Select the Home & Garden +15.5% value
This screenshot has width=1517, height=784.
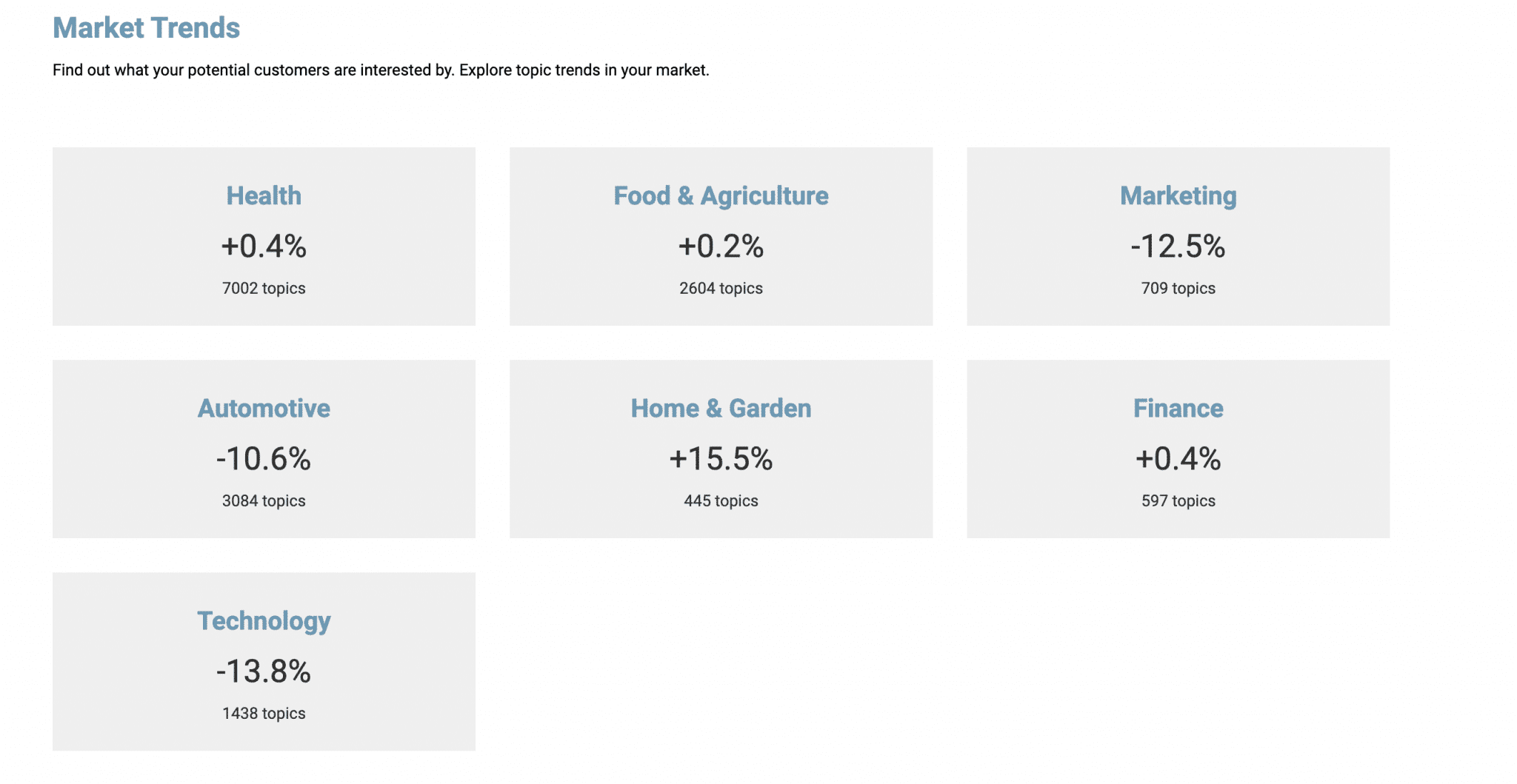point(721,459)
